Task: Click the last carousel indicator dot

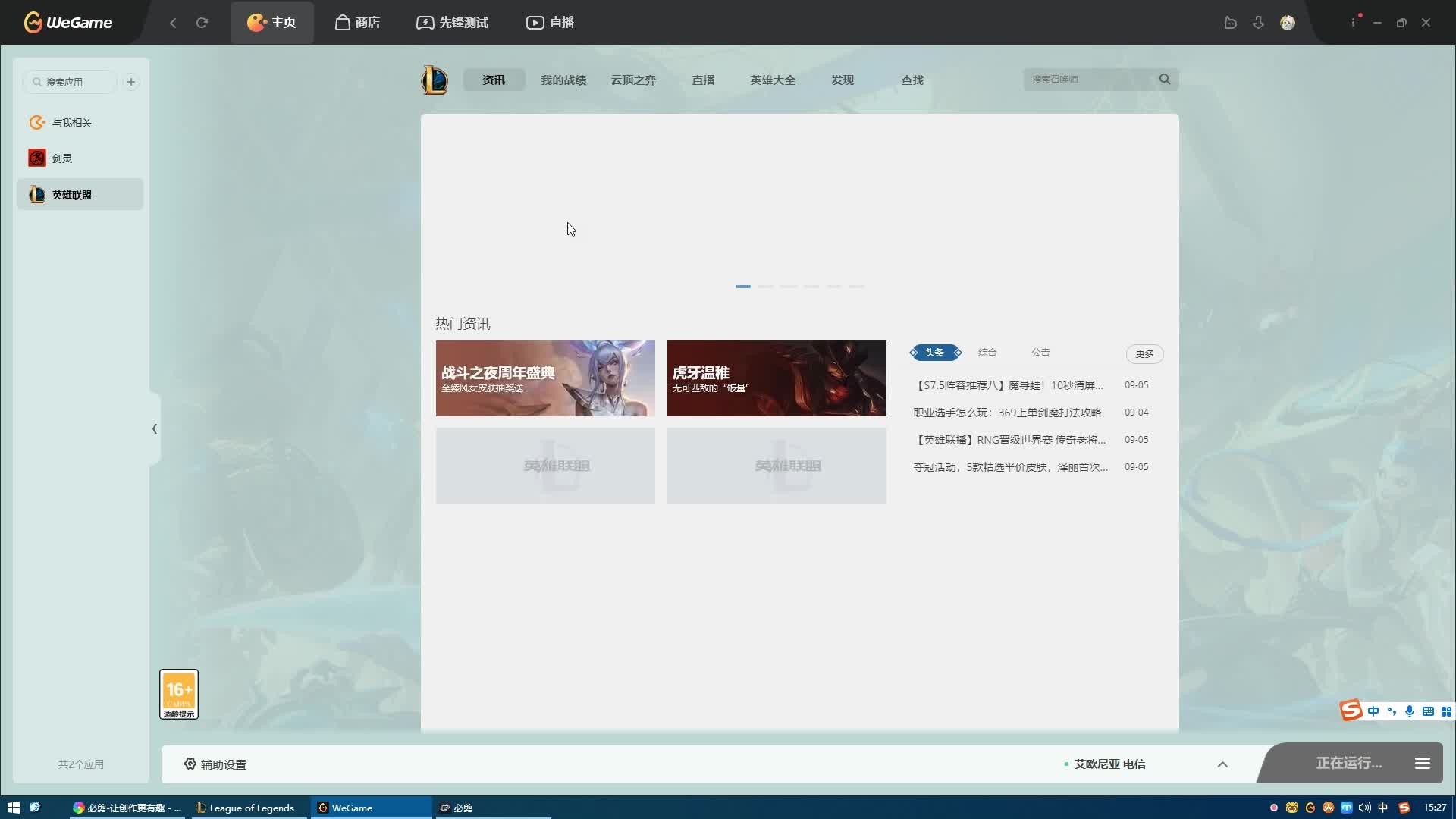Action: point(857,287)
